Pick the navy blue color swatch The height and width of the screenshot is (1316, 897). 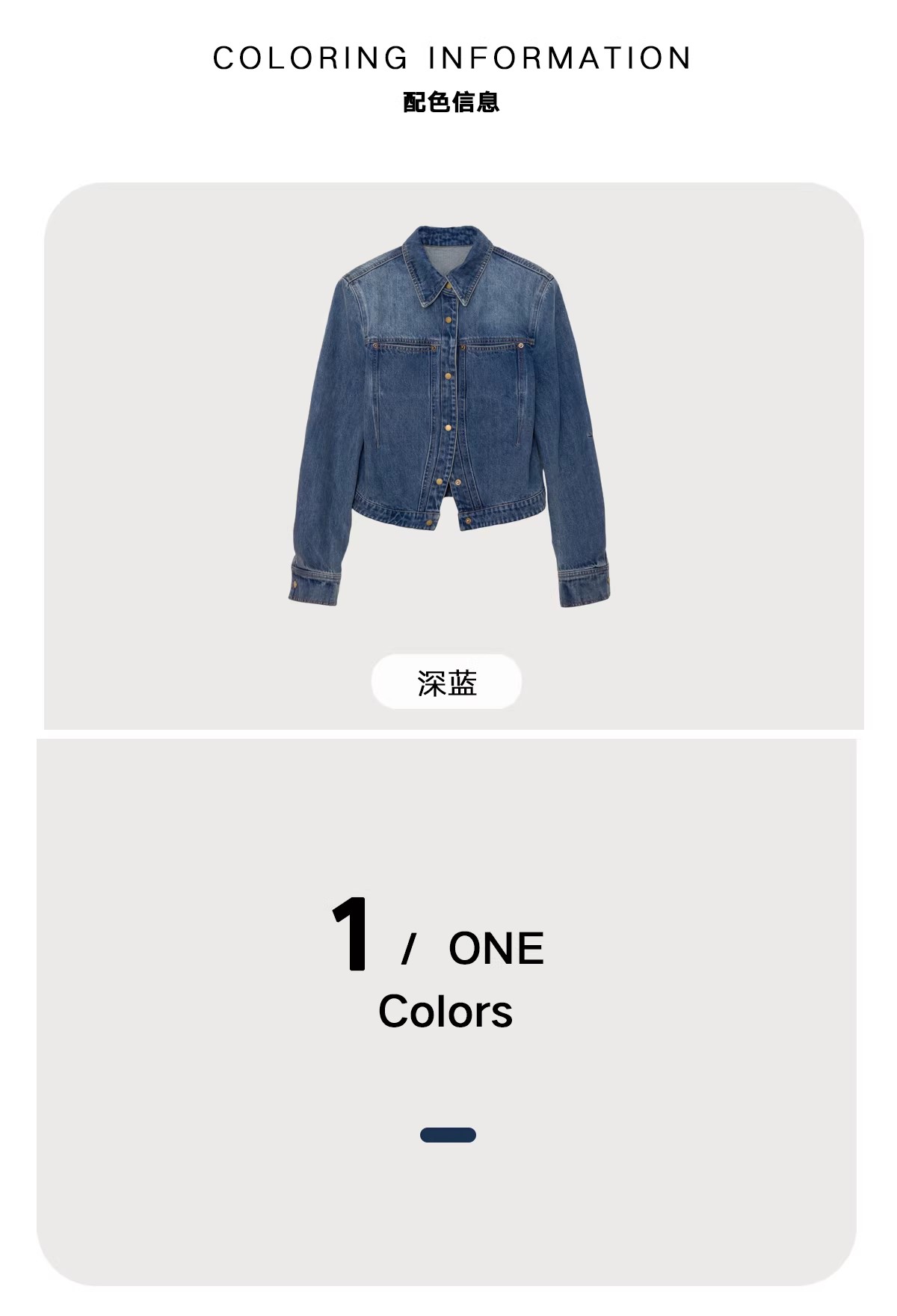(448, 1135)
